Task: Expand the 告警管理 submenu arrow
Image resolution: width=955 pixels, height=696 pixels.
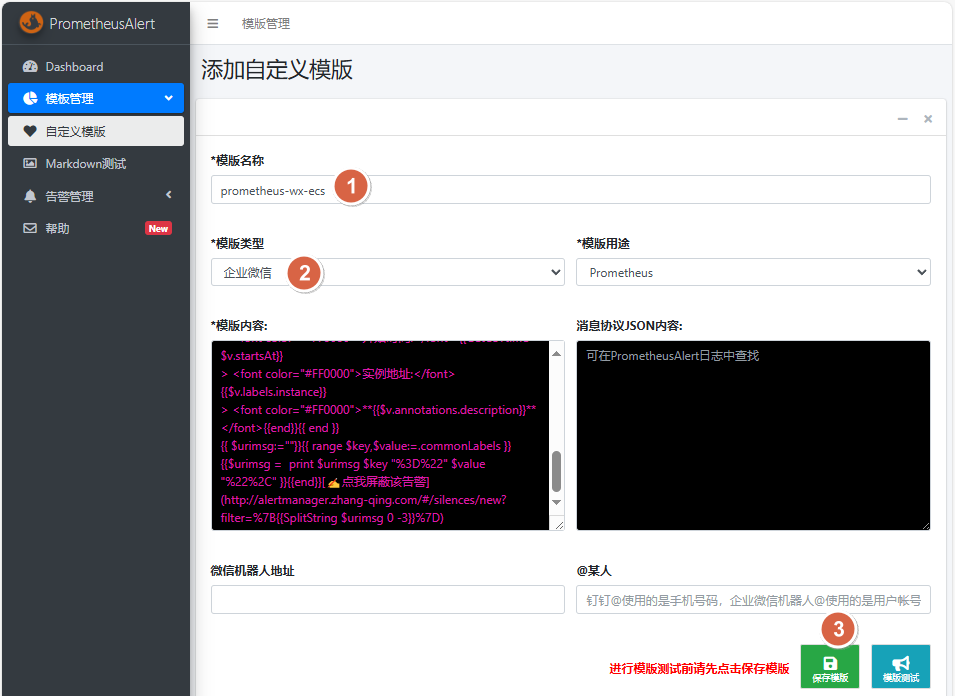Action: coord(169,195)
